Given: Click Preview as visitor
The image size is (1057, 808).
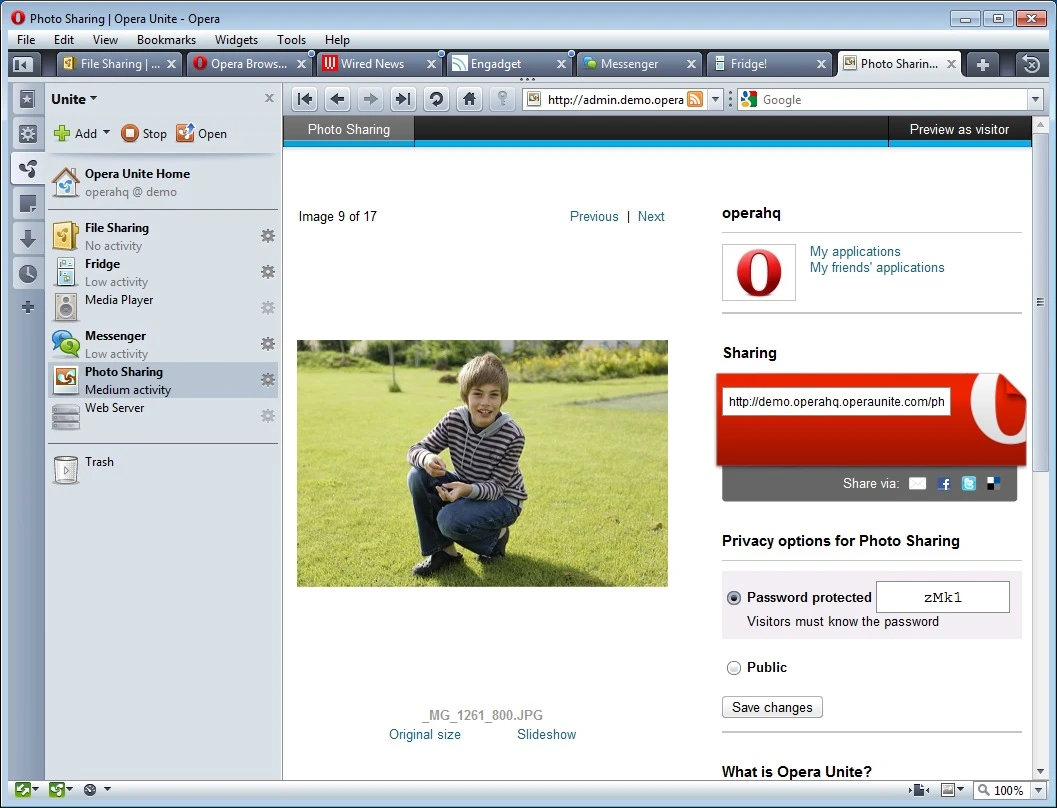Looking at the screenshot, I should (x=959, y=129).
